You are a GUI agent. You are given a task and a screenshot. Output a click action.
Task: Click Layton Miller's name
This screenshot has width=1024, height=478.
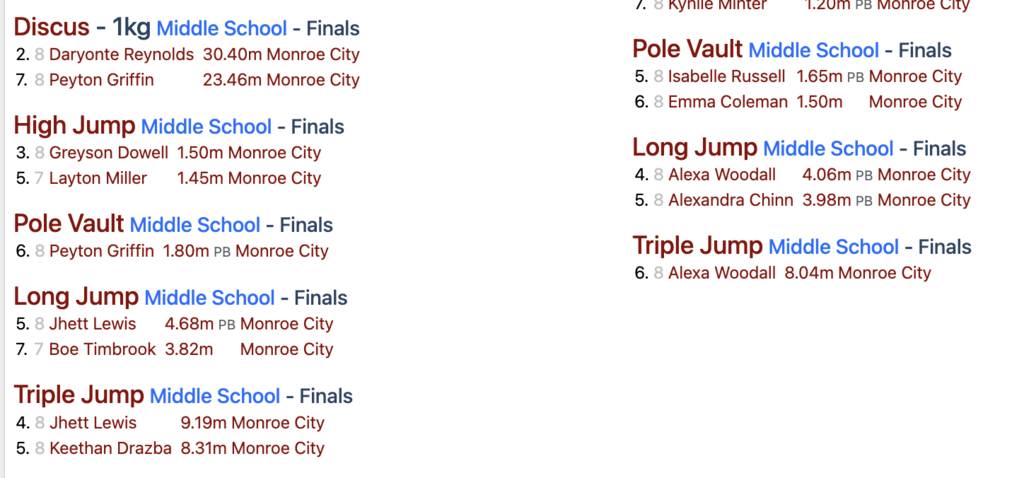coord(98,178)
